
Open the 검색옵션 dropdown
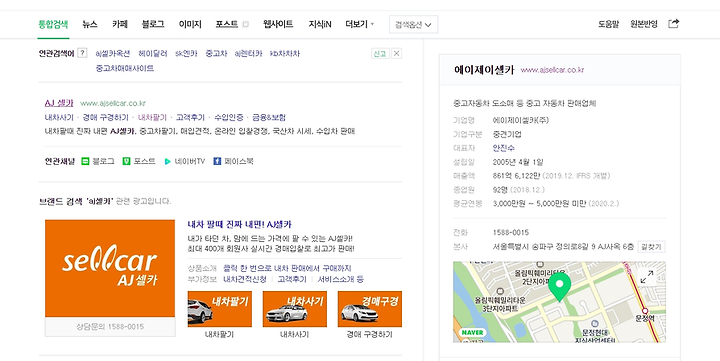coord(413,24)
